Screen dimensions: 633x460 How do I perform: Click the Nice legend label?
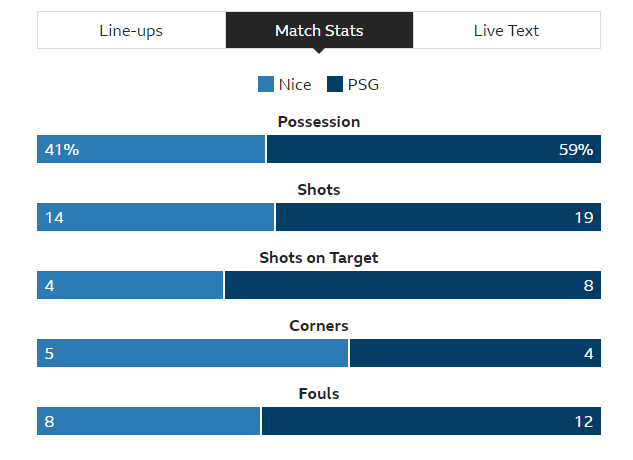click(x=295, y=85)
